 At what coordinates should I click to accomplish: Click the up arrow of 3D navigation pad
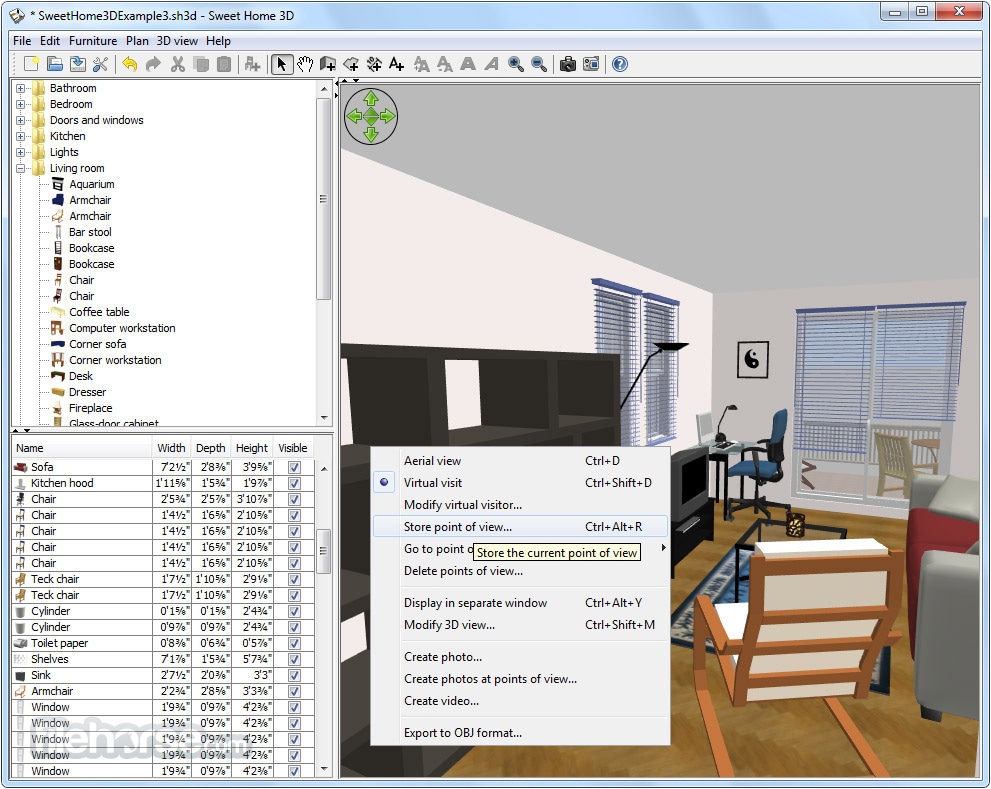click(x=371, y=99)
